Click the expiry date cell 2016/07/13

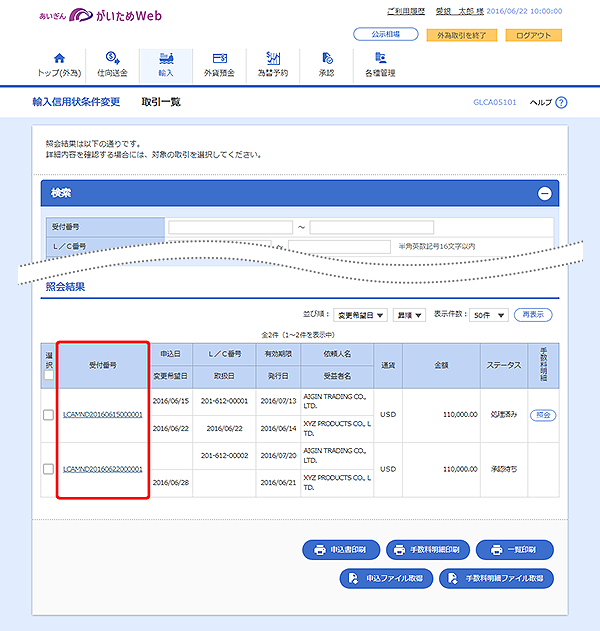click(278, 401)
